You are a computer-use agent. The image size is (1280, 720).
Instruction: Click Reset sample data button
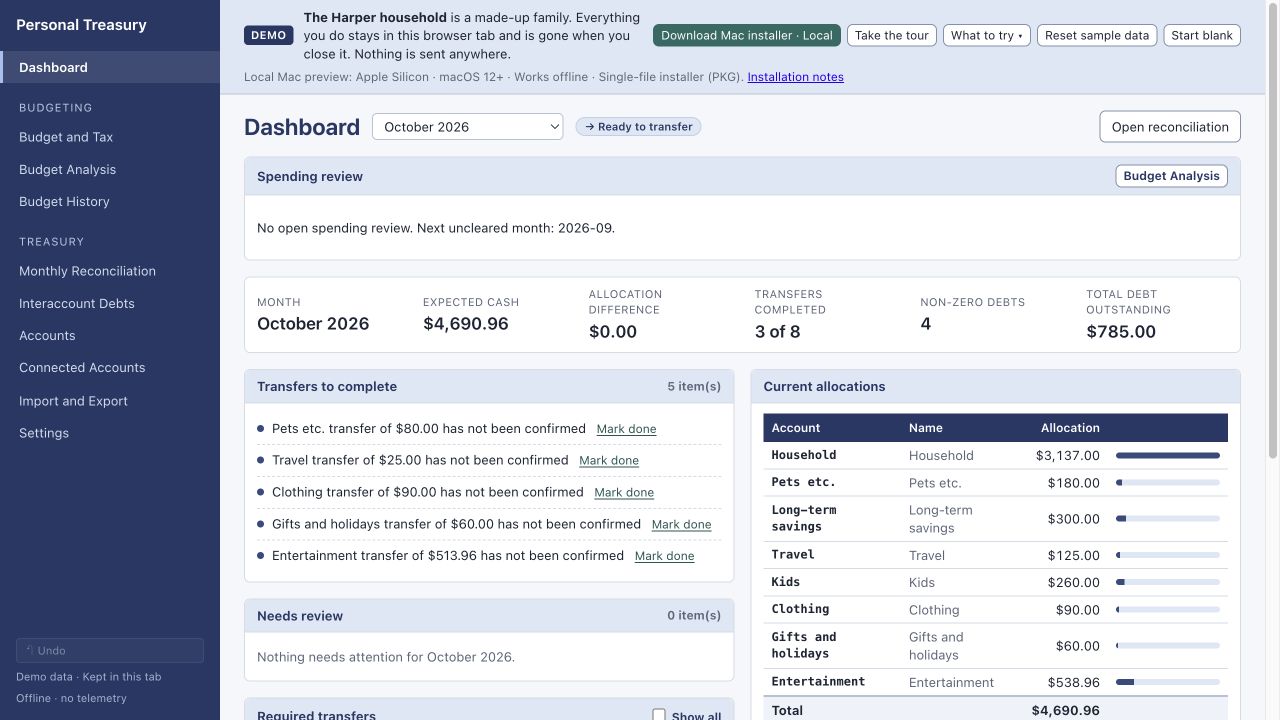1097,35
